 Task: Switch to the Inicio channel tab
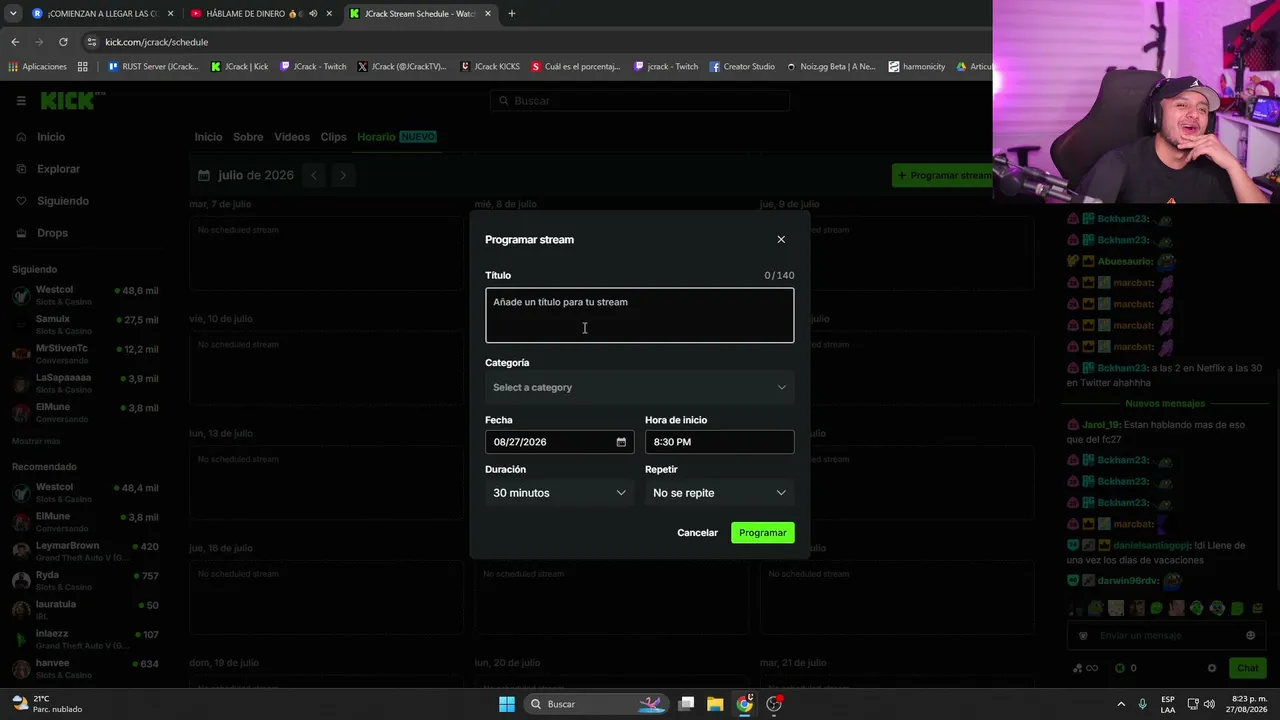pyautogui.click(x=208, y=137)
